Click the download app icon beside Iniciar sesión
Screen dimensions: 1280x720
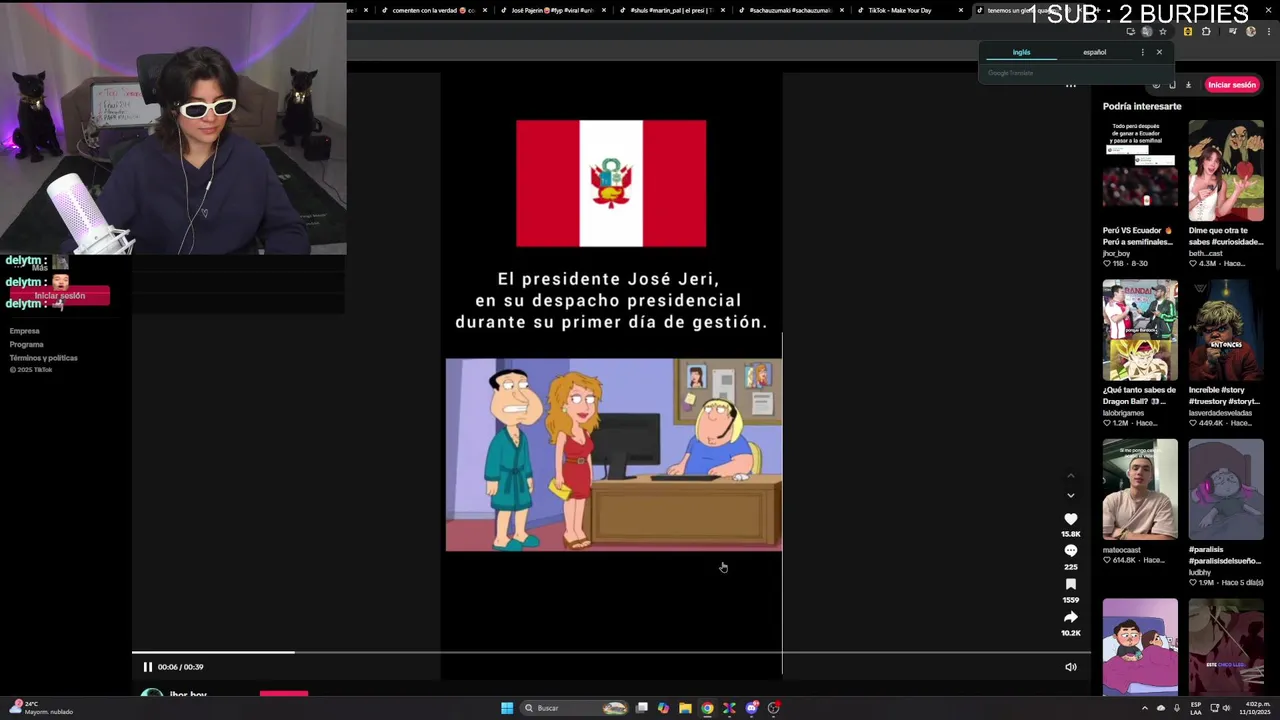tap(1188, 85)
